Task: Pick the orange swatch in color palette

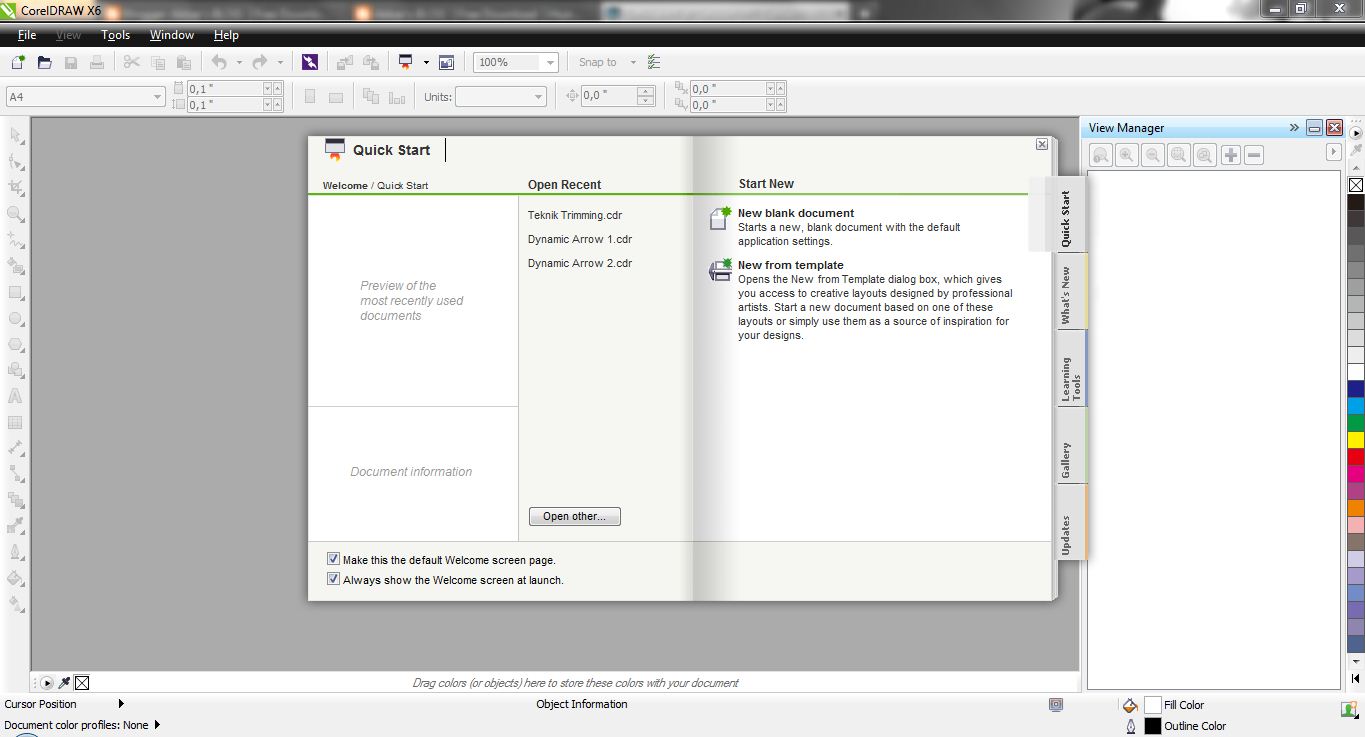Action: coord(1356,507)
